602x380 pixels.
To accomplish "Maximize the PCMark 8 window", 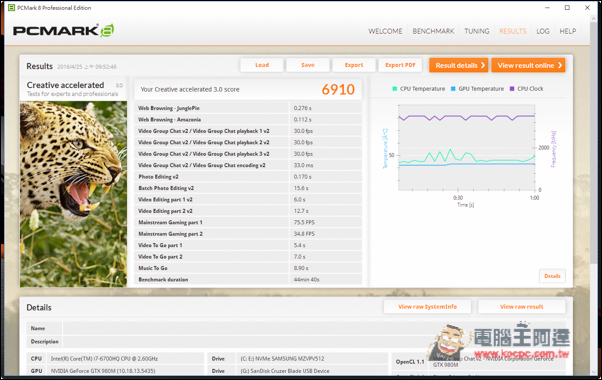I will (567, 8).
